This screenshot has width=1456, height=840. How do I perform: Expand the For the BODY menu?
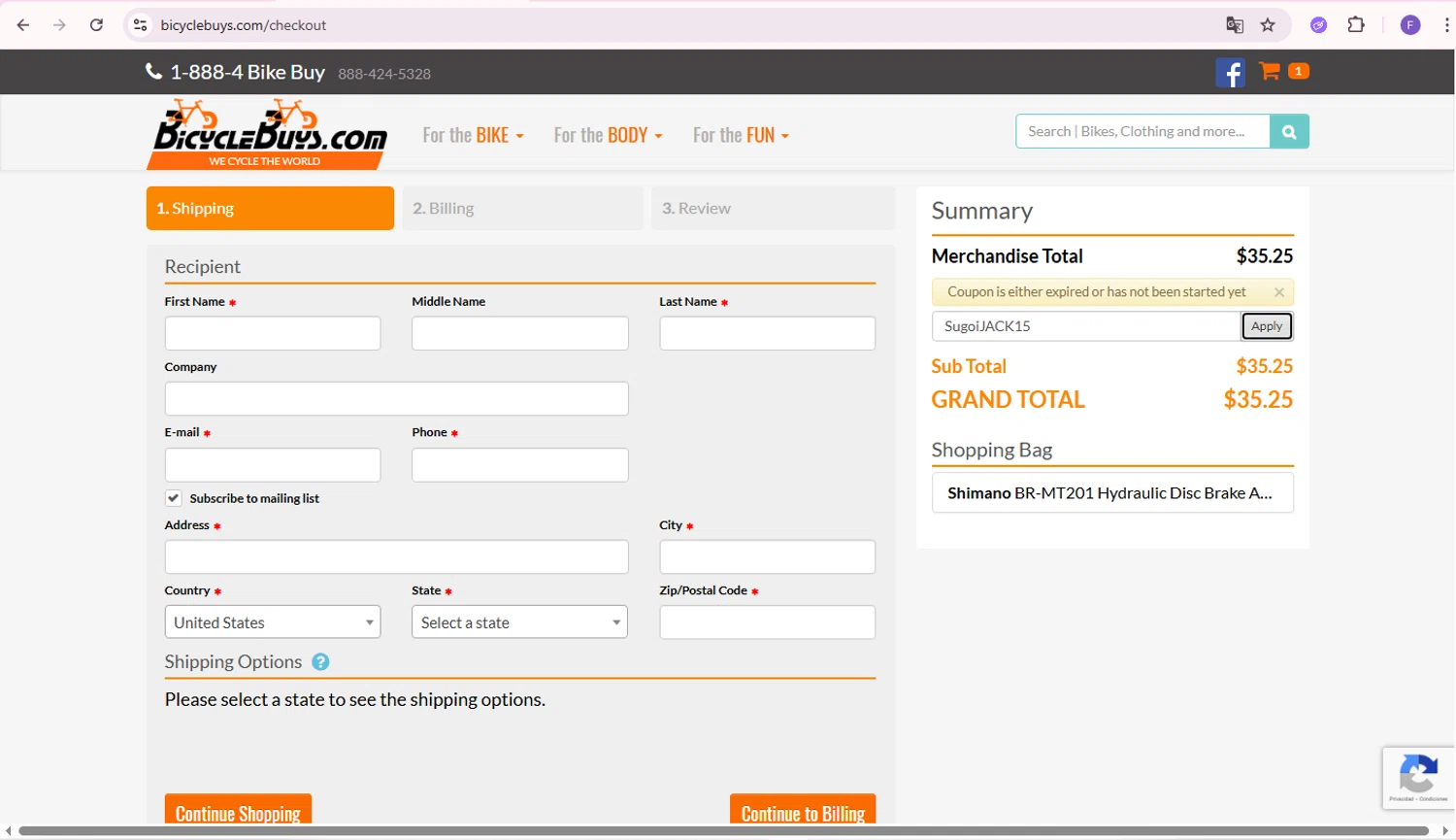click(x=608, y=135)
